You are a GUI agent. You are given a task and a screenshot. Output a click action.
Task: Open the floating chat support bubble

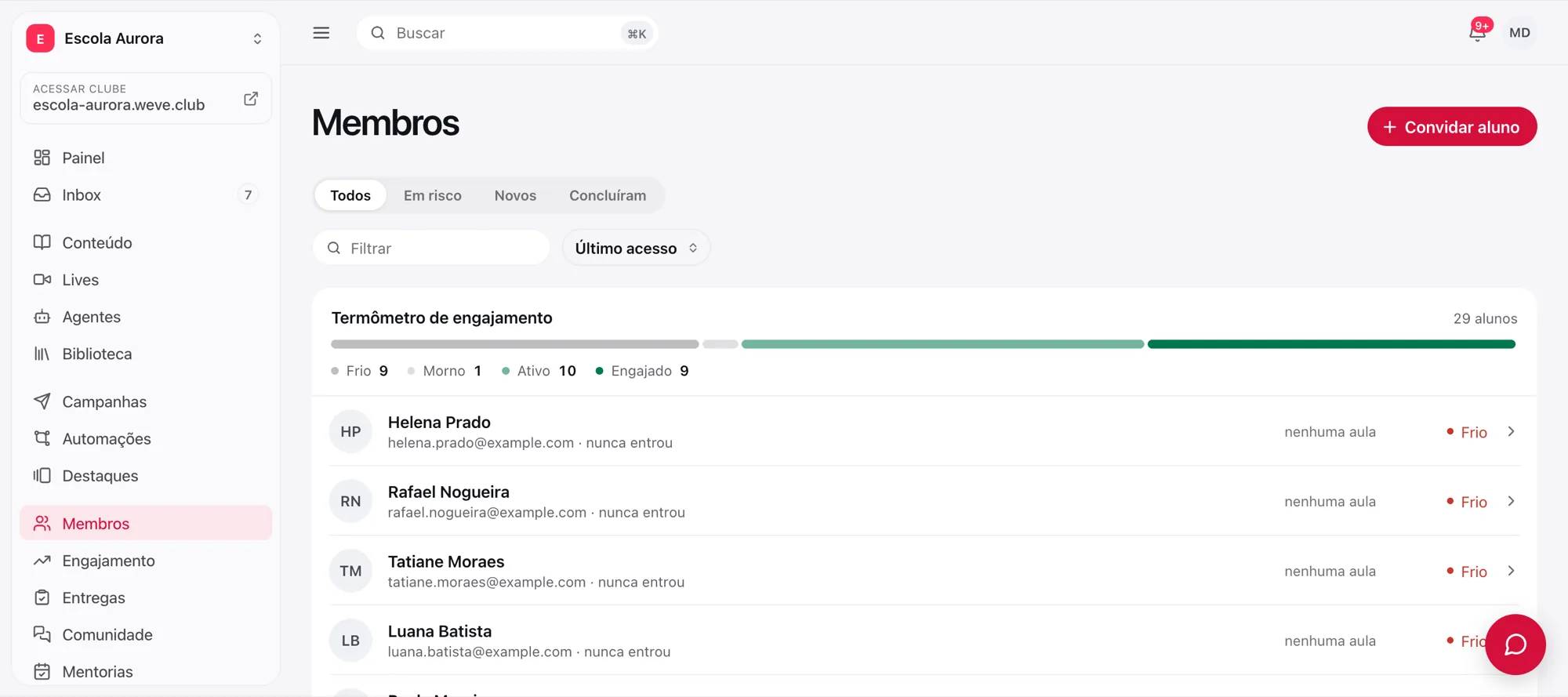tap(1515, 644)
